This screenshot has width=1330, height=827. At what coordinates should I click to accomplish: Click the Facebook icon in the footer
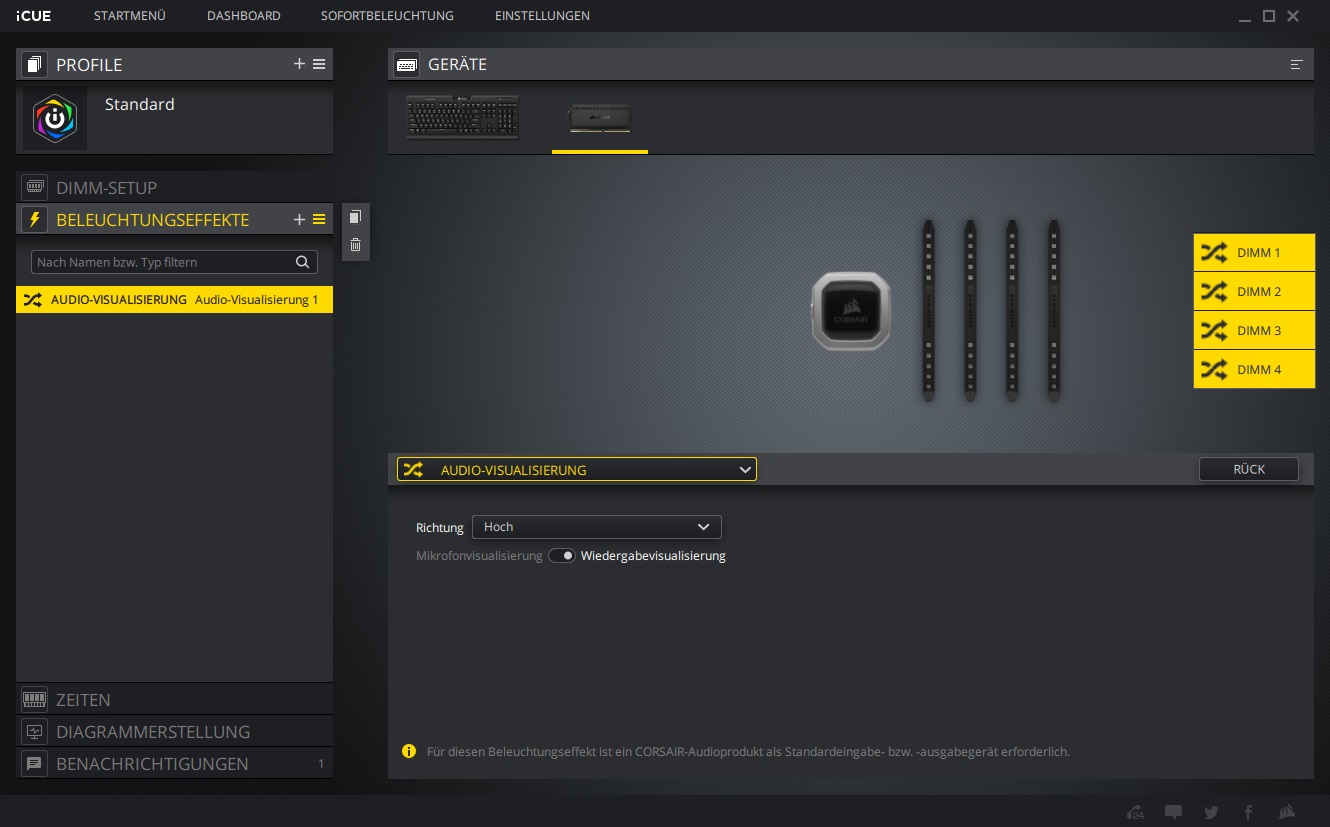(x=1248, y=812)
